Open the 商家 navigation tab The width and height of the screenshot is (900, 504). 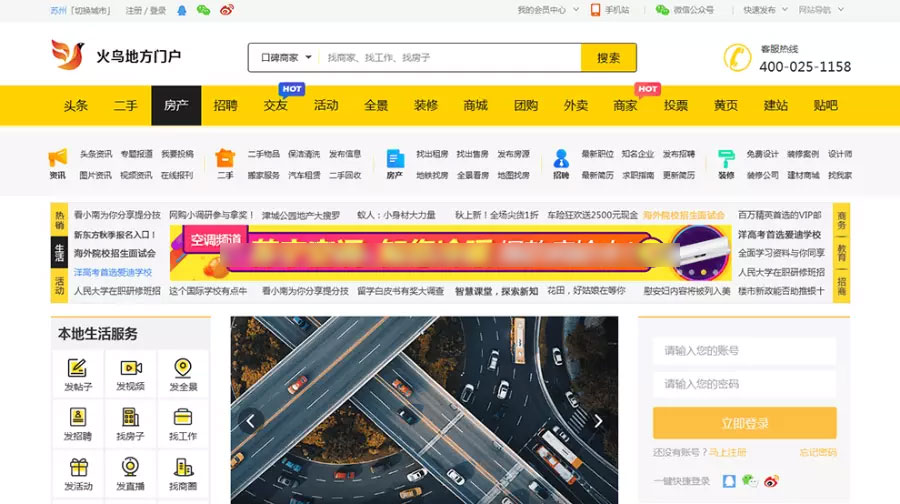(626, 106)
